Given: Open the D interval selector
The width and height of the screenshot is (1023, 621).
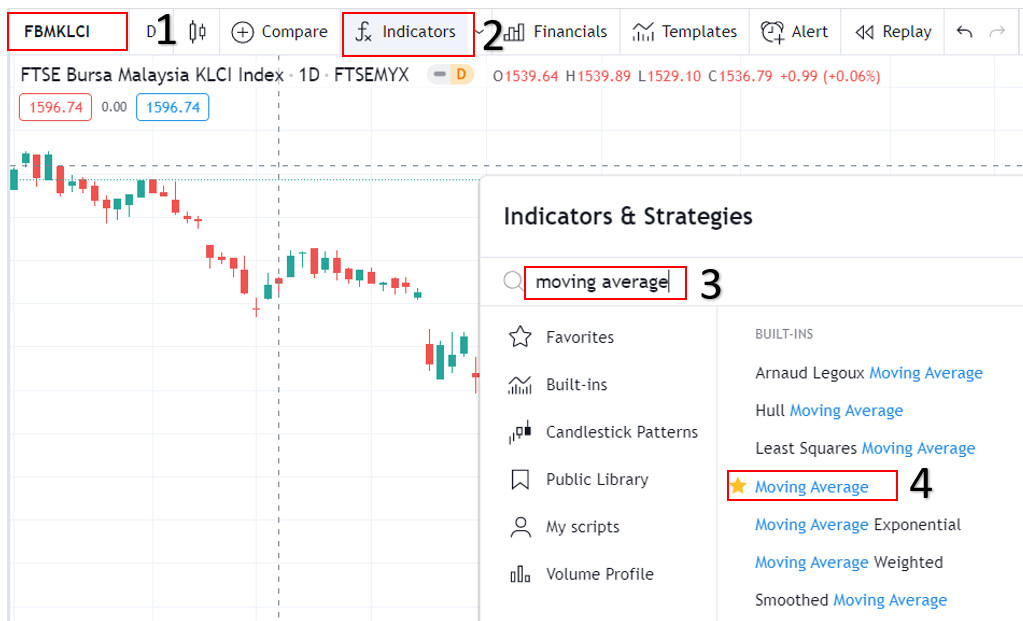Looking at the screenshot, I should 151,32.
